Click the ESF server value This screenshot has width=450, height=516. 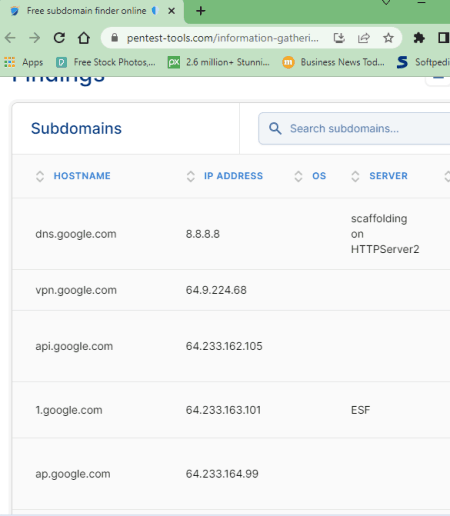point(360,410)
